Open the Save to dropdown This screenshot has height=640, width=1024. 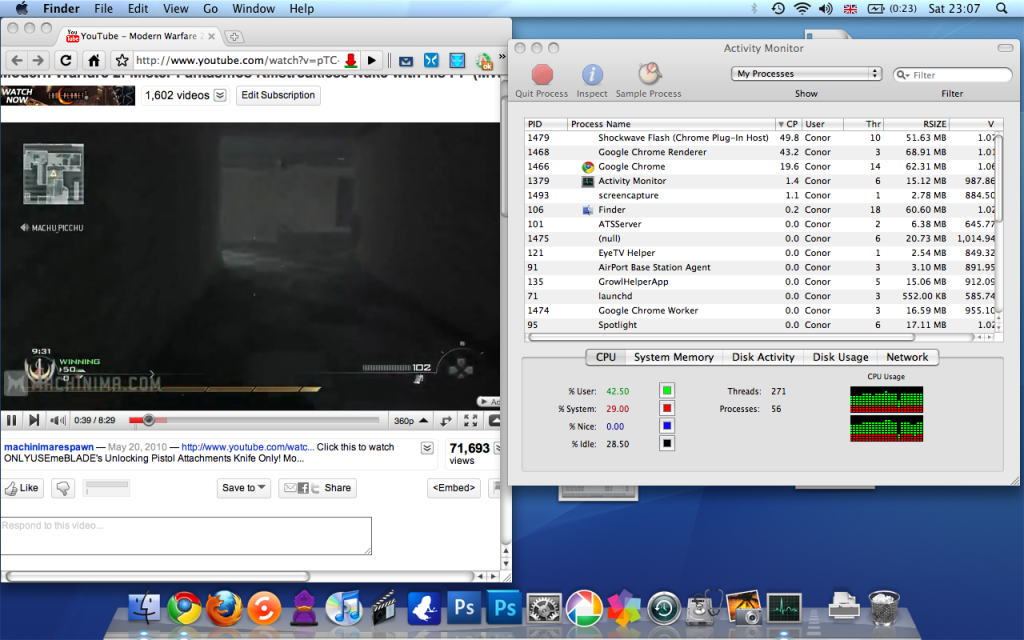[244, 488]
